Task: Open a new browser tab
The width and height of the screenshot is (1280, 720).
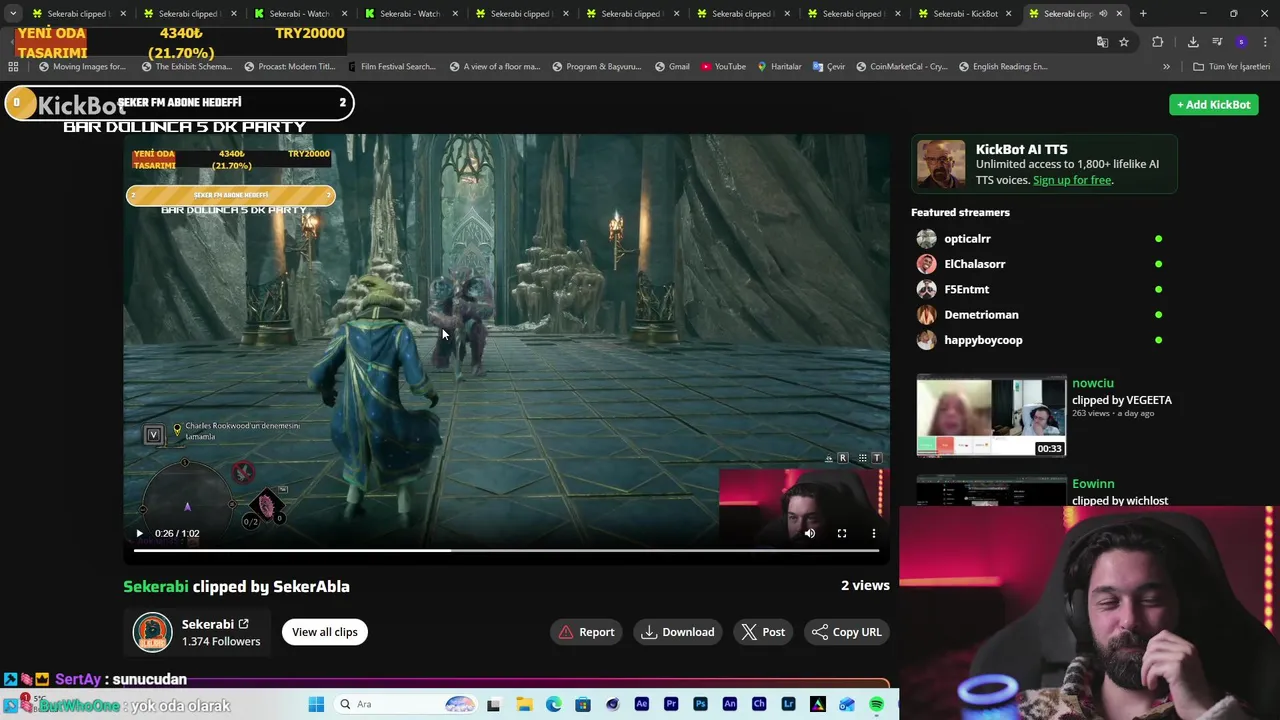Action: point(1143,14)
